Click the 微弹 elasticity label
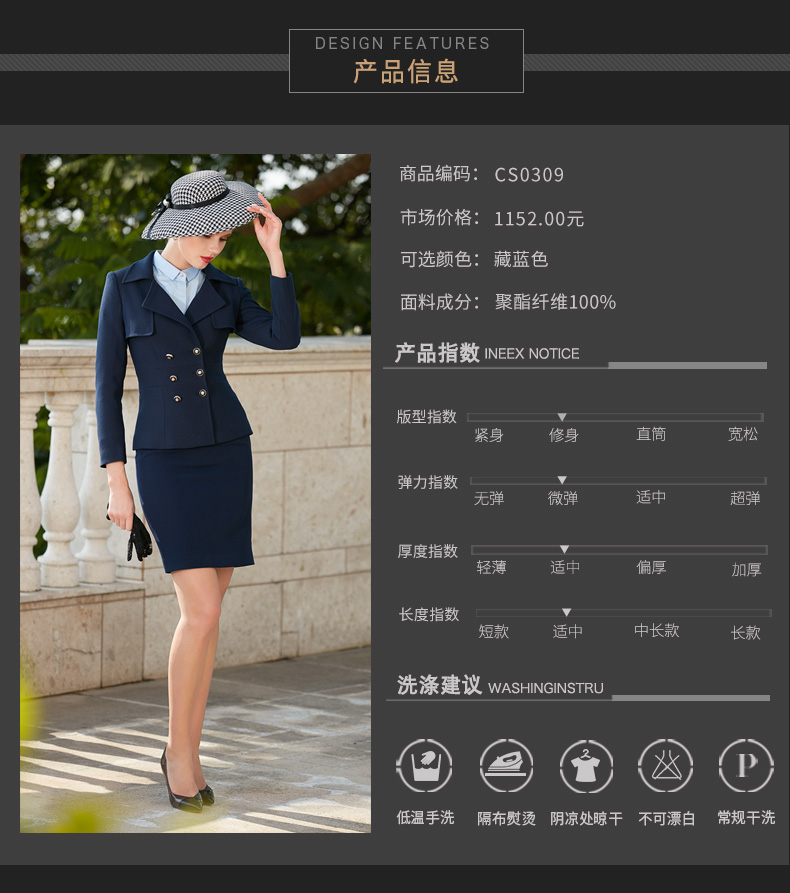The width and height of the screenshot is (790, 893). 563,498
